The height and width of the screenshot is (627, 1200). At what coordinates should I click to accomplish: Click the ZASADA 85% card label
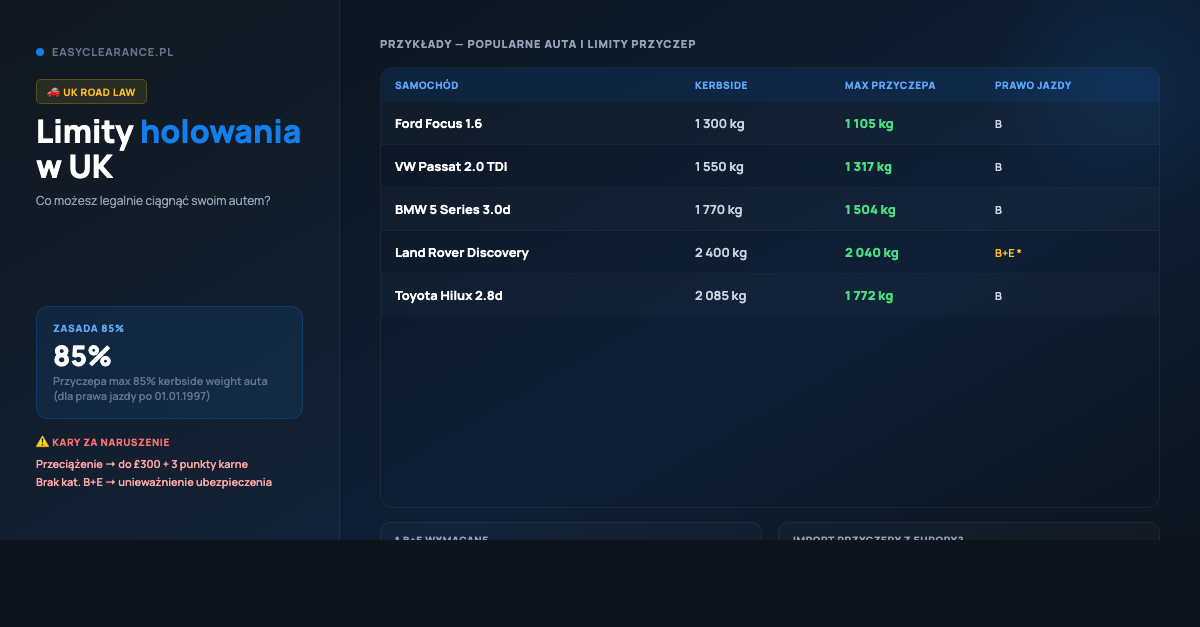click(88, 328)
